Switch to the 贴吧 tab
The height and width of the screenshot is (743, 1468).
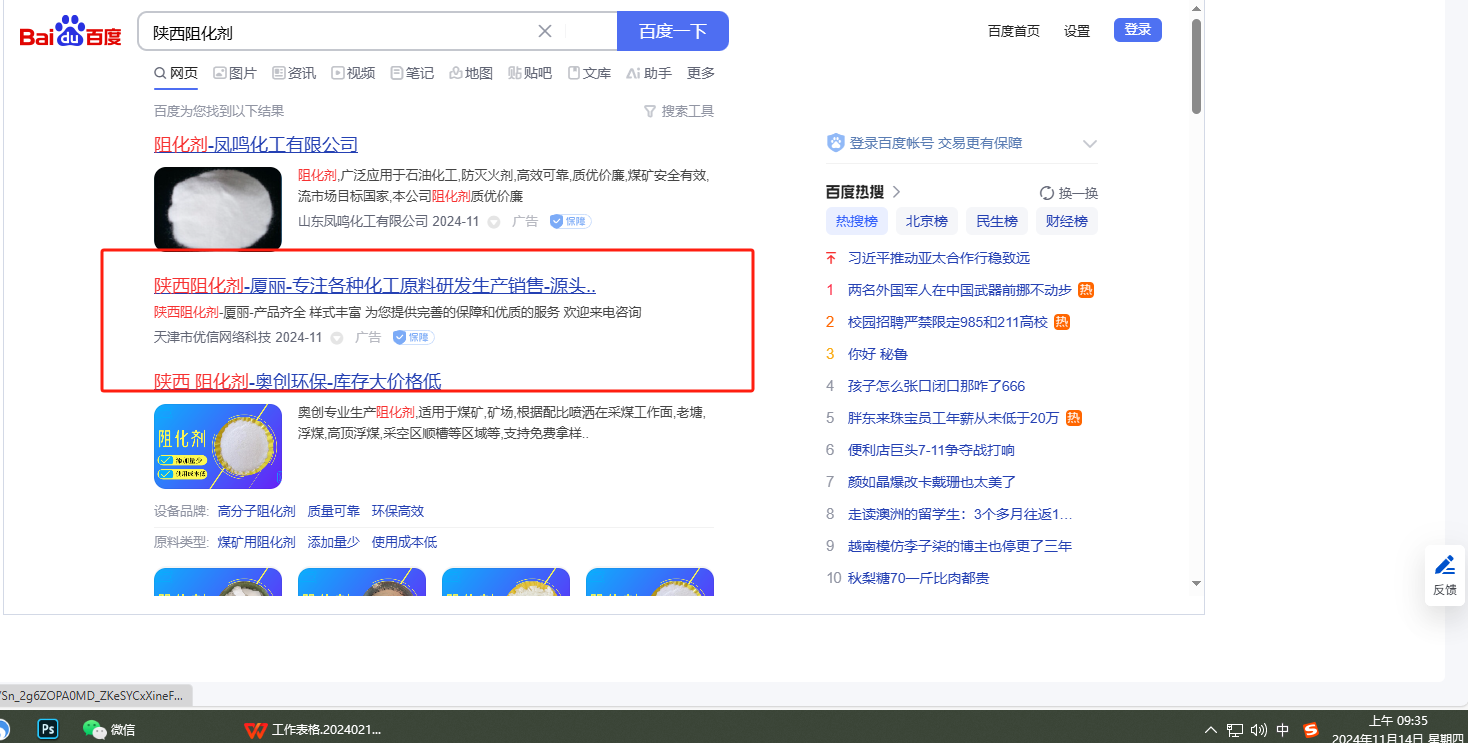(530, 73)
